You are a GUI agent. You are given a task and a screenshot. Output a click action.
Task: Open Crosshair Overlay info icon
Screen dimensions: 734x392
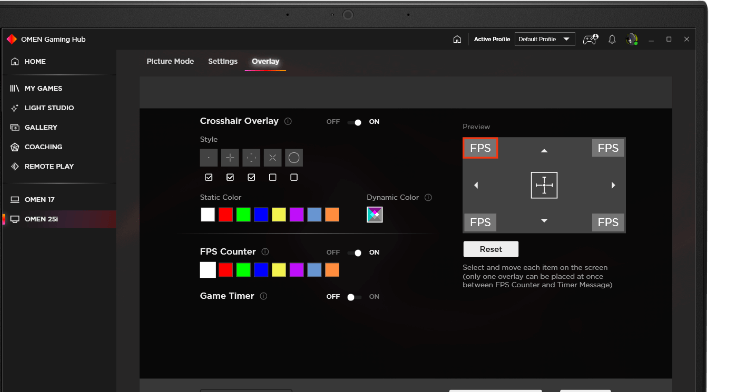click(x=288, y=121)
